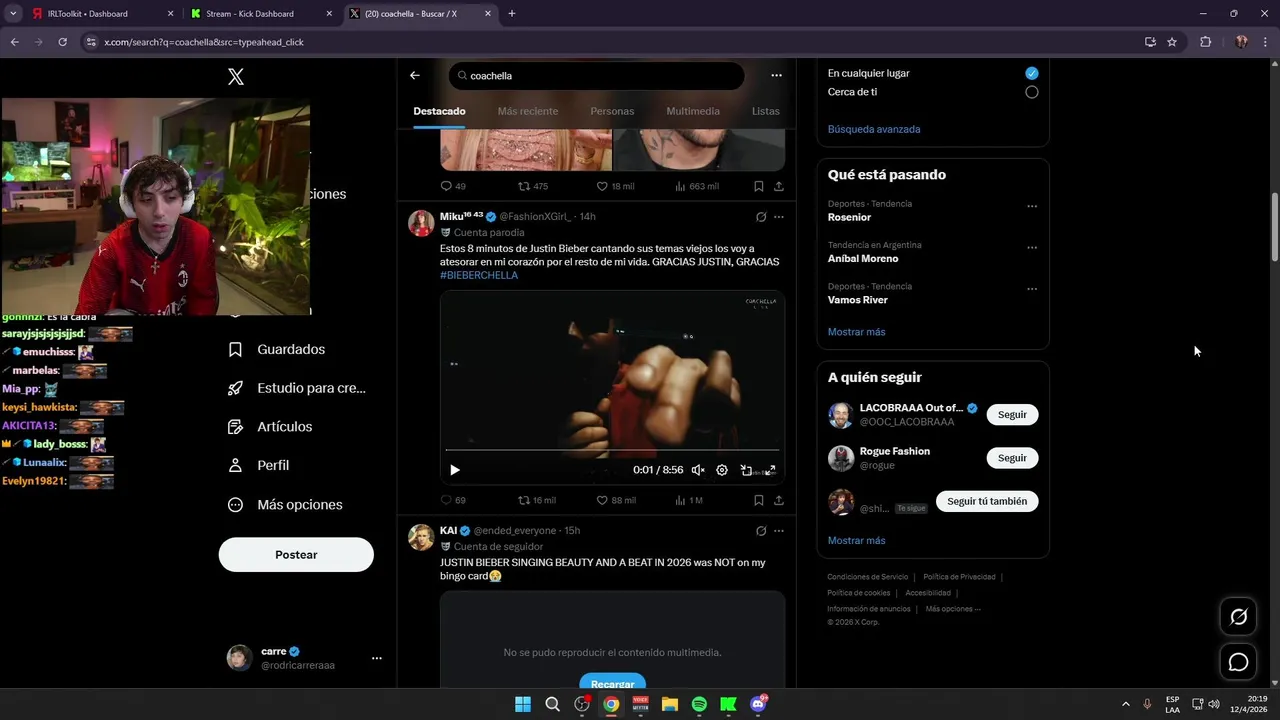Open the Vamos River trending topic
Image resolution: width=1280 pixels, height=720 pixels.
pos(857,300)
